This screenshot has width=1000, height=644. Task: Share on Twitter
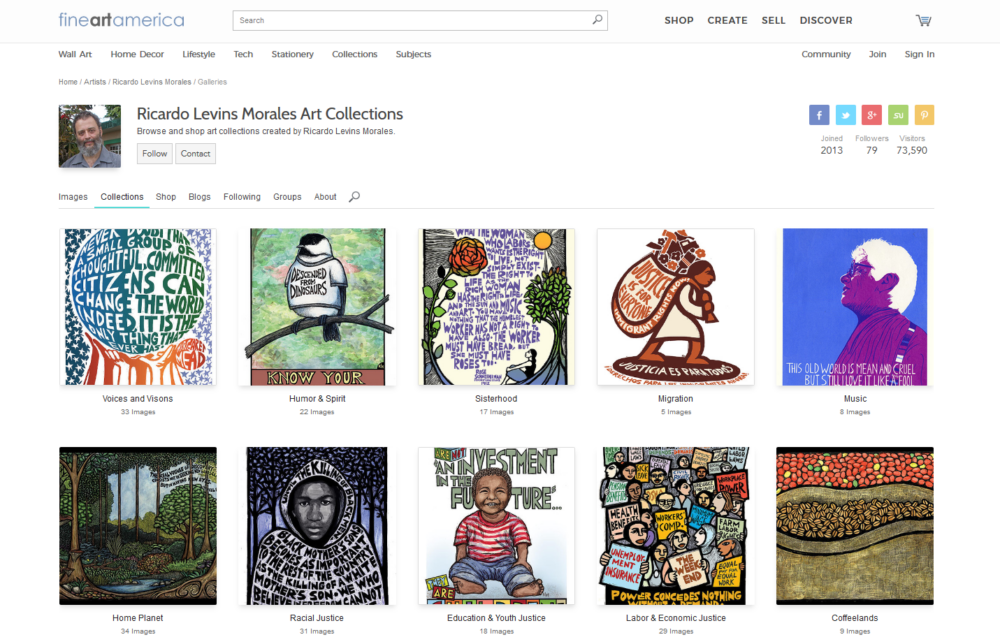click(x=846, y=115)
